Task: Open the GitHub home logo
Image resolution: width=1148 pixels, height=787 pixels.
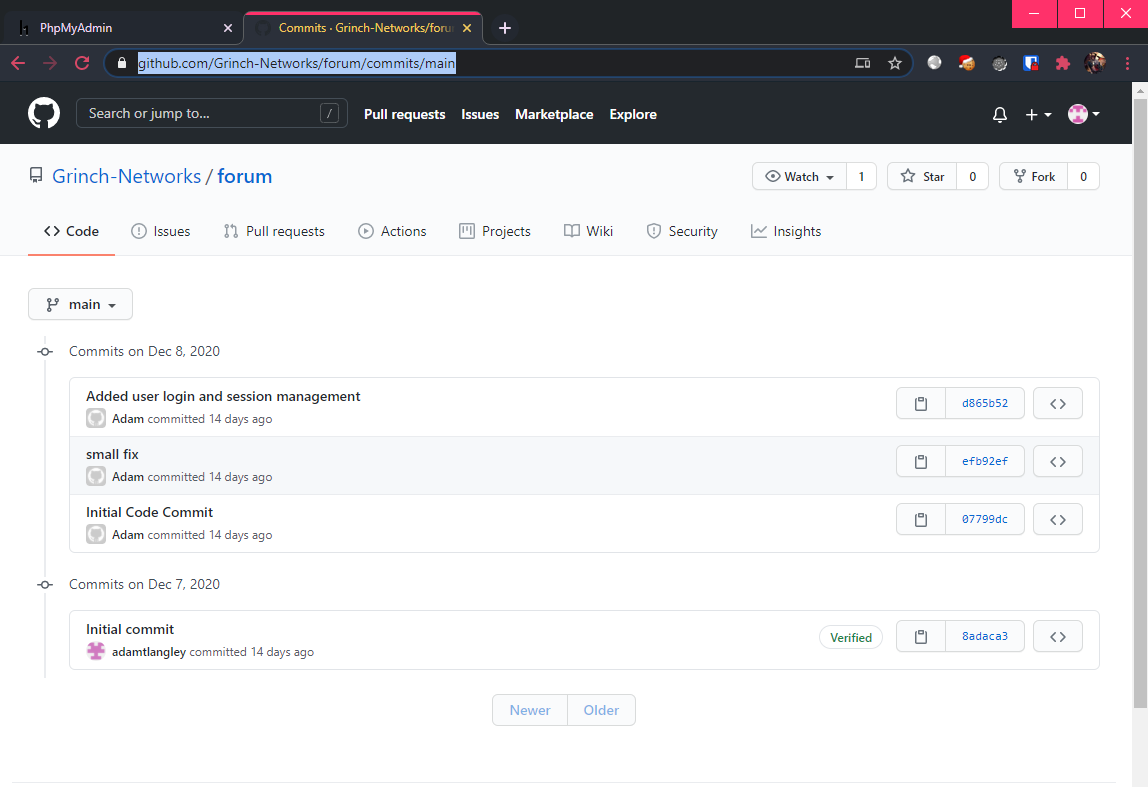Action: click(44, 113)
